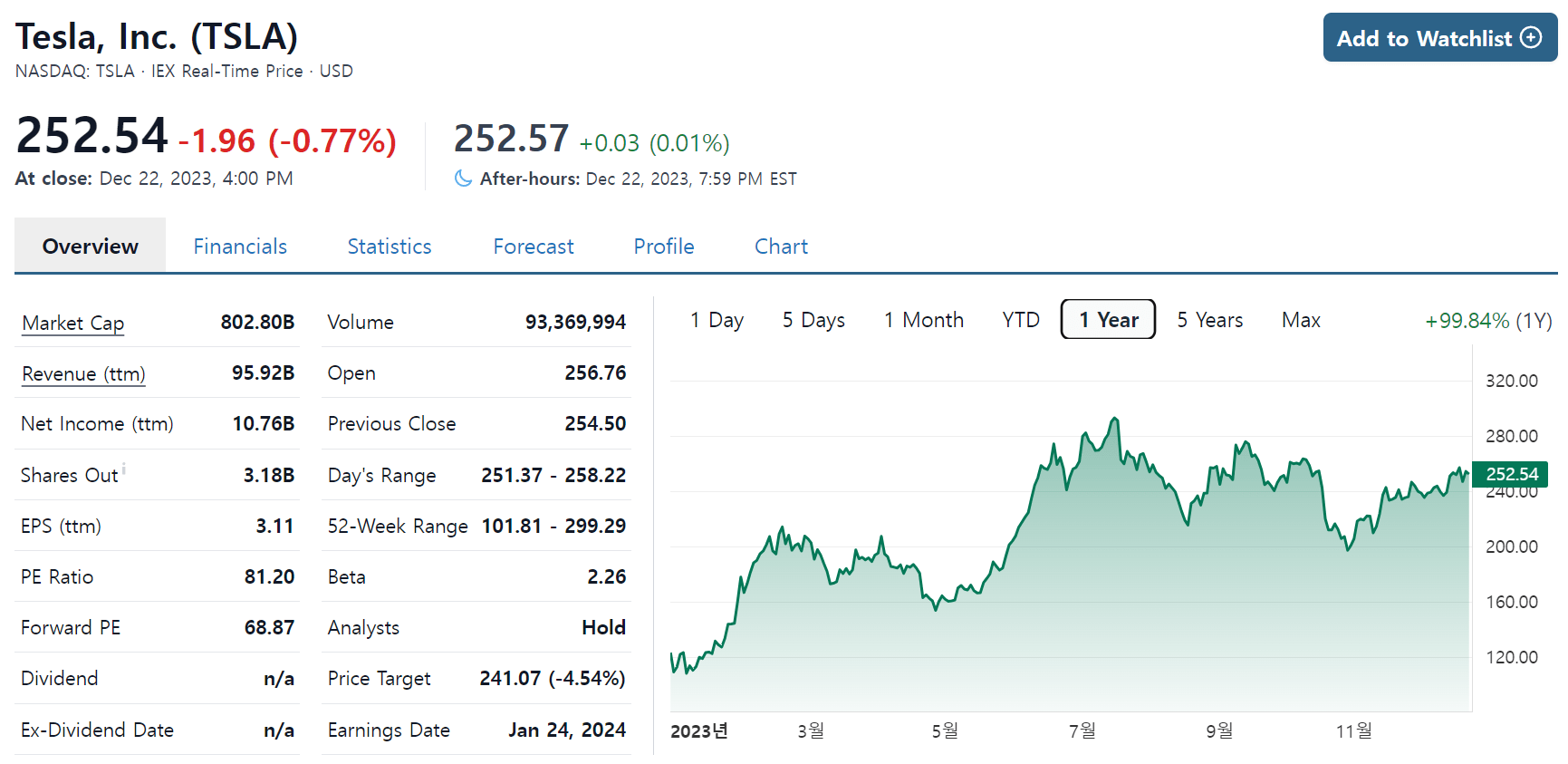Open the Market Cap link

click(x=73, y=324)
